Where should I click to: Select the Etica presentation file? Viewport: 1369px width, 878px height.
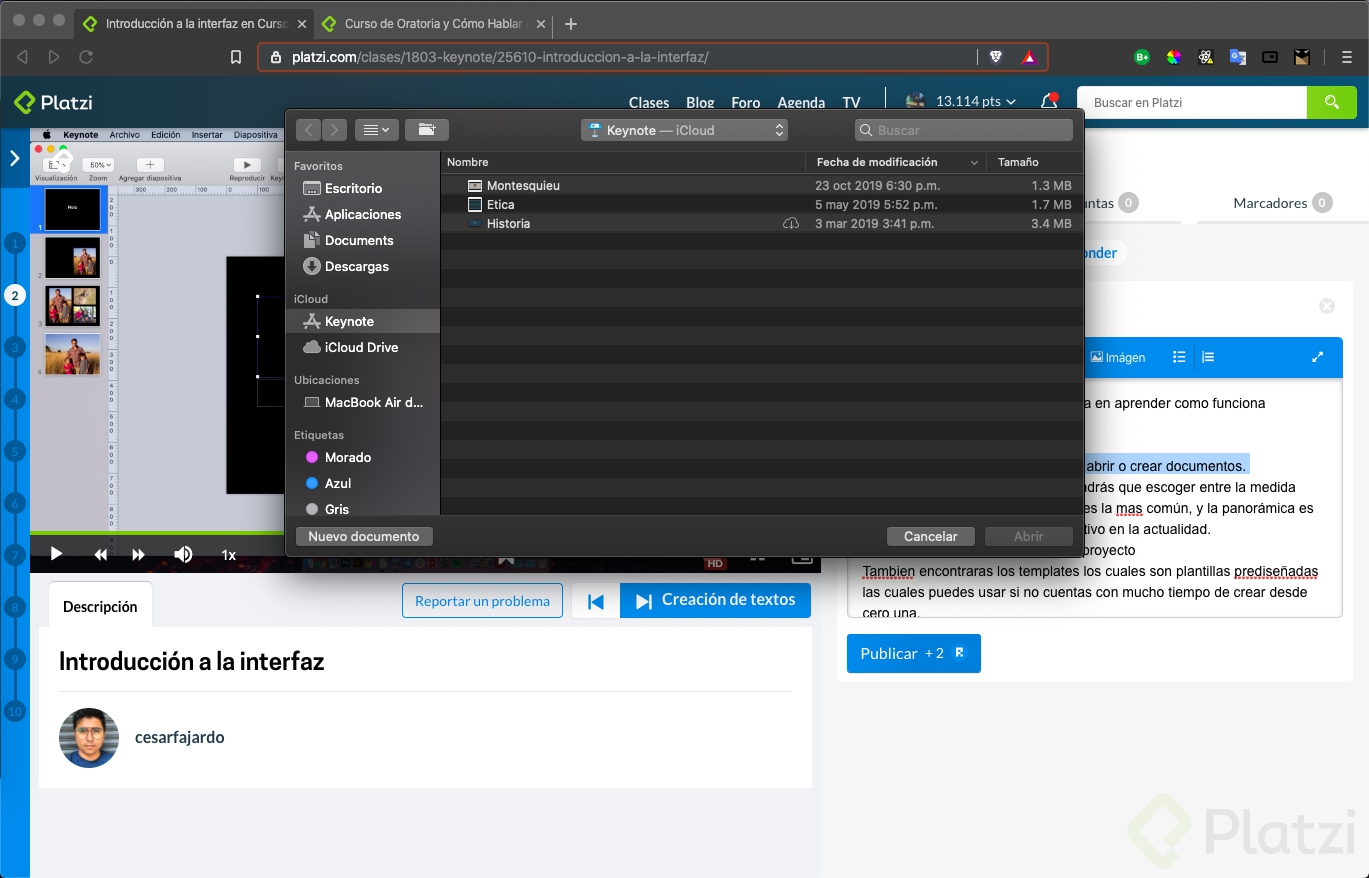tap(762, 204)
